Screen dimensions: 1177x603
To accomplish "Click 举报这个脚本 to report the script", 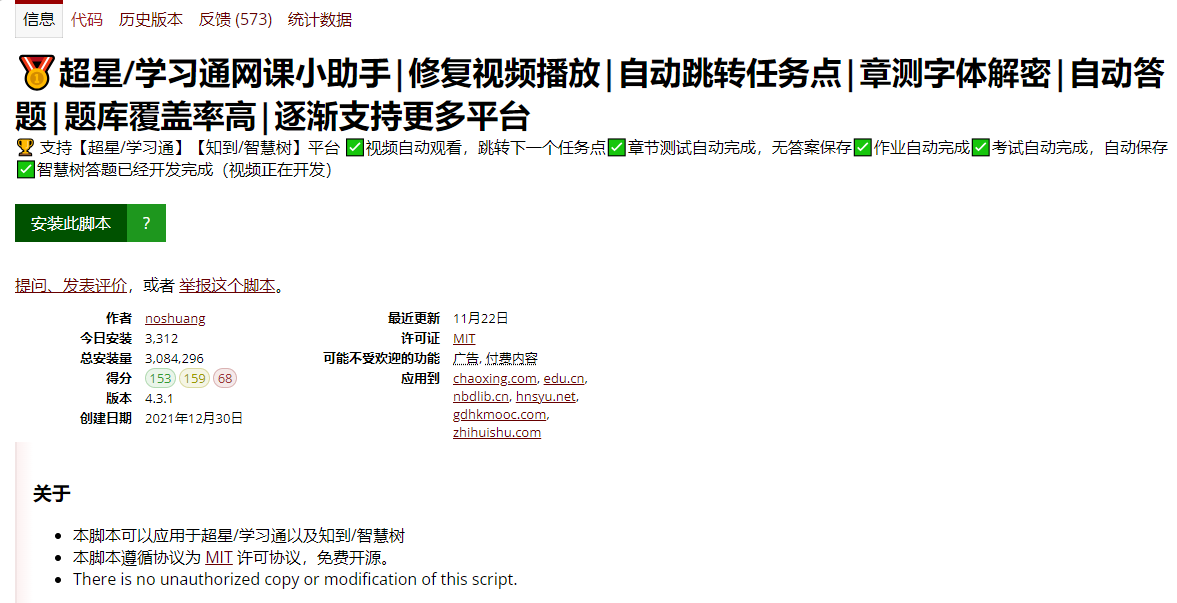I will pyautogui.click(x=227, y=284).
